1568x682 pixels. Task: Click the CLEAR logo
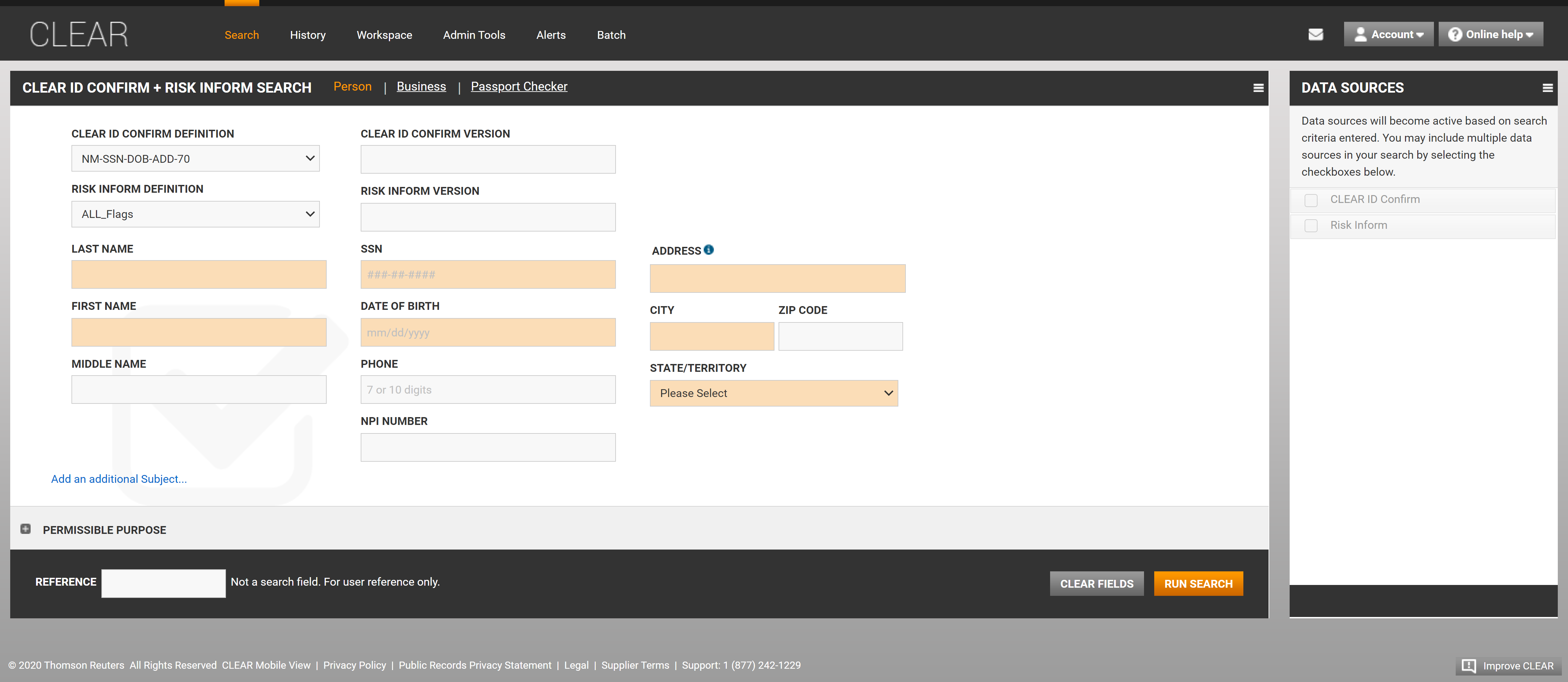79,34
